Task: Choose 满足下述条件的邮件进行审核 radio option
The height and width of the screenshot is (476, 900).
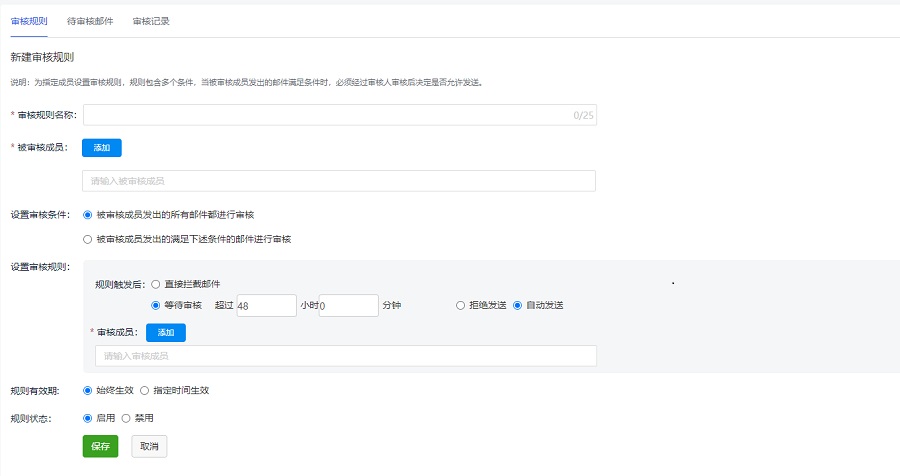Action: (88, 239)
